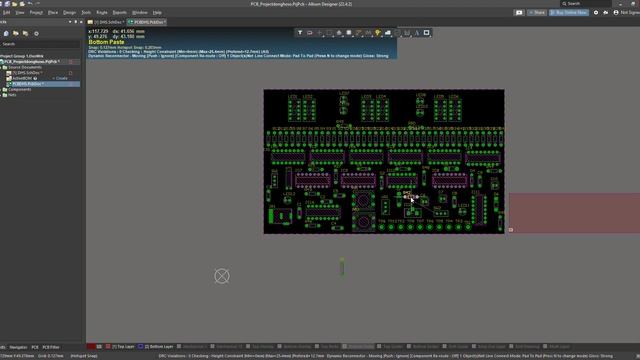Click the Save icon in the quick access bar

(7, 4)
